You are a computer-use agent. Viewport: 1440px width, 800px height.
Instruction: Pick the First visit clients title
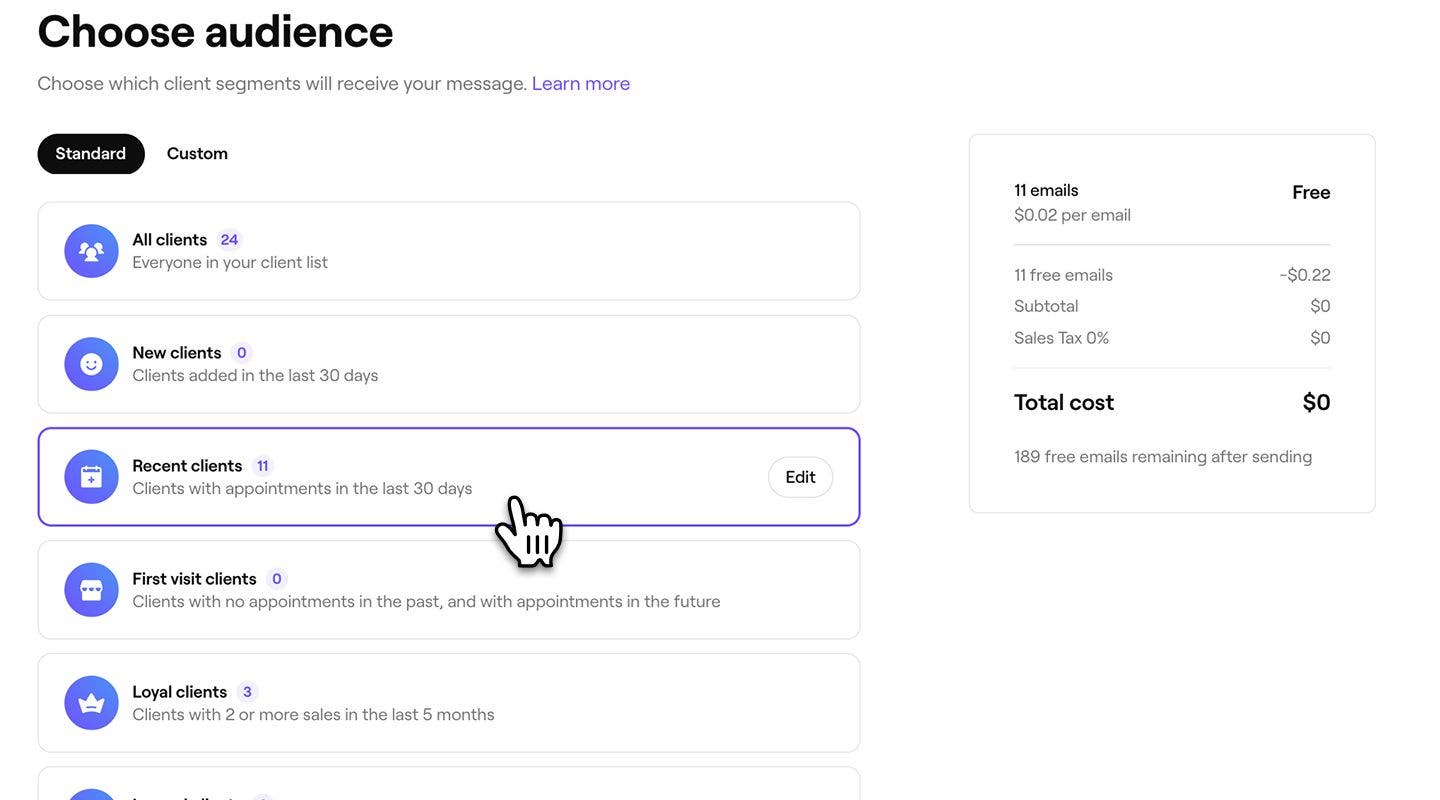(194, 579)
